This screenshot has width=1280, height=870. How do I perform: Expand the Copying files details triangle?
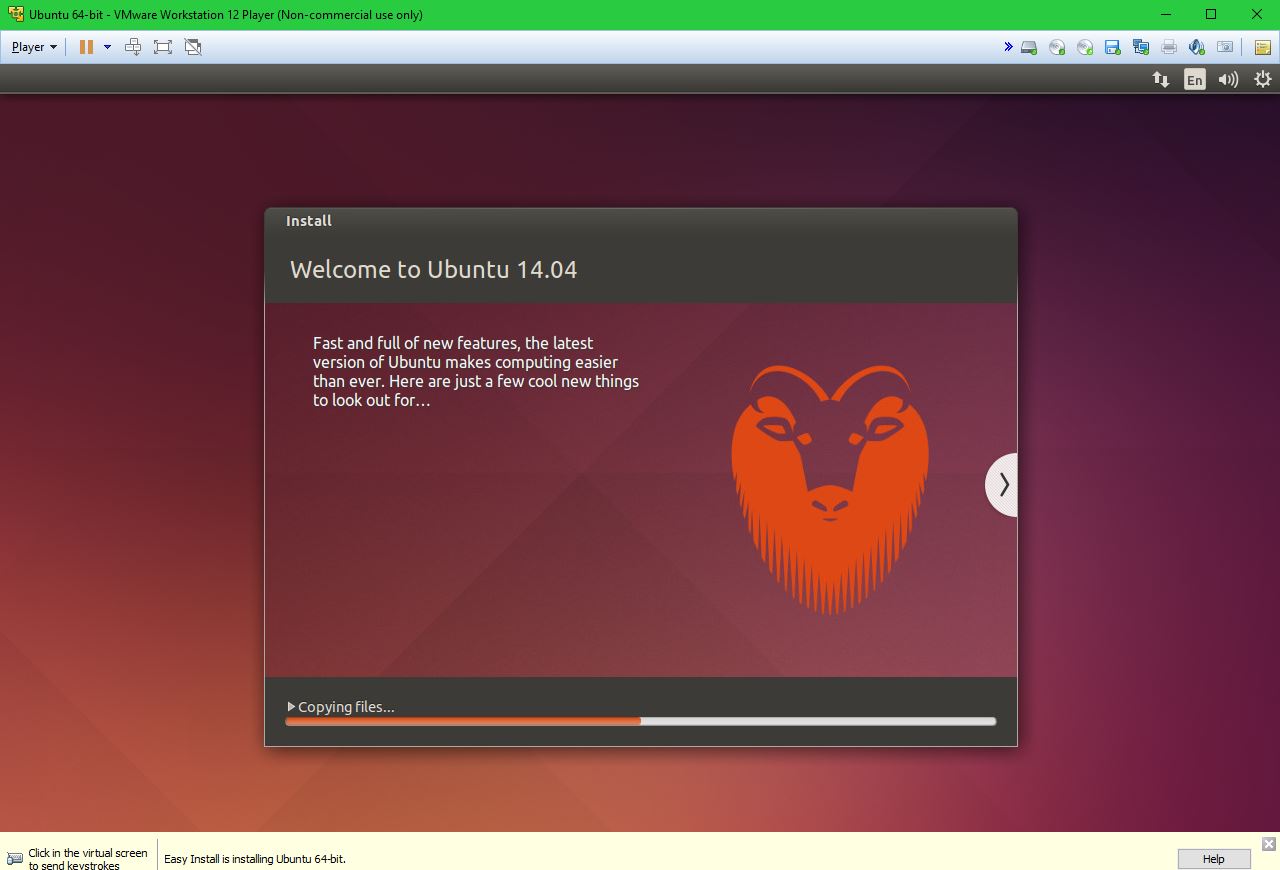click(291, 707)
